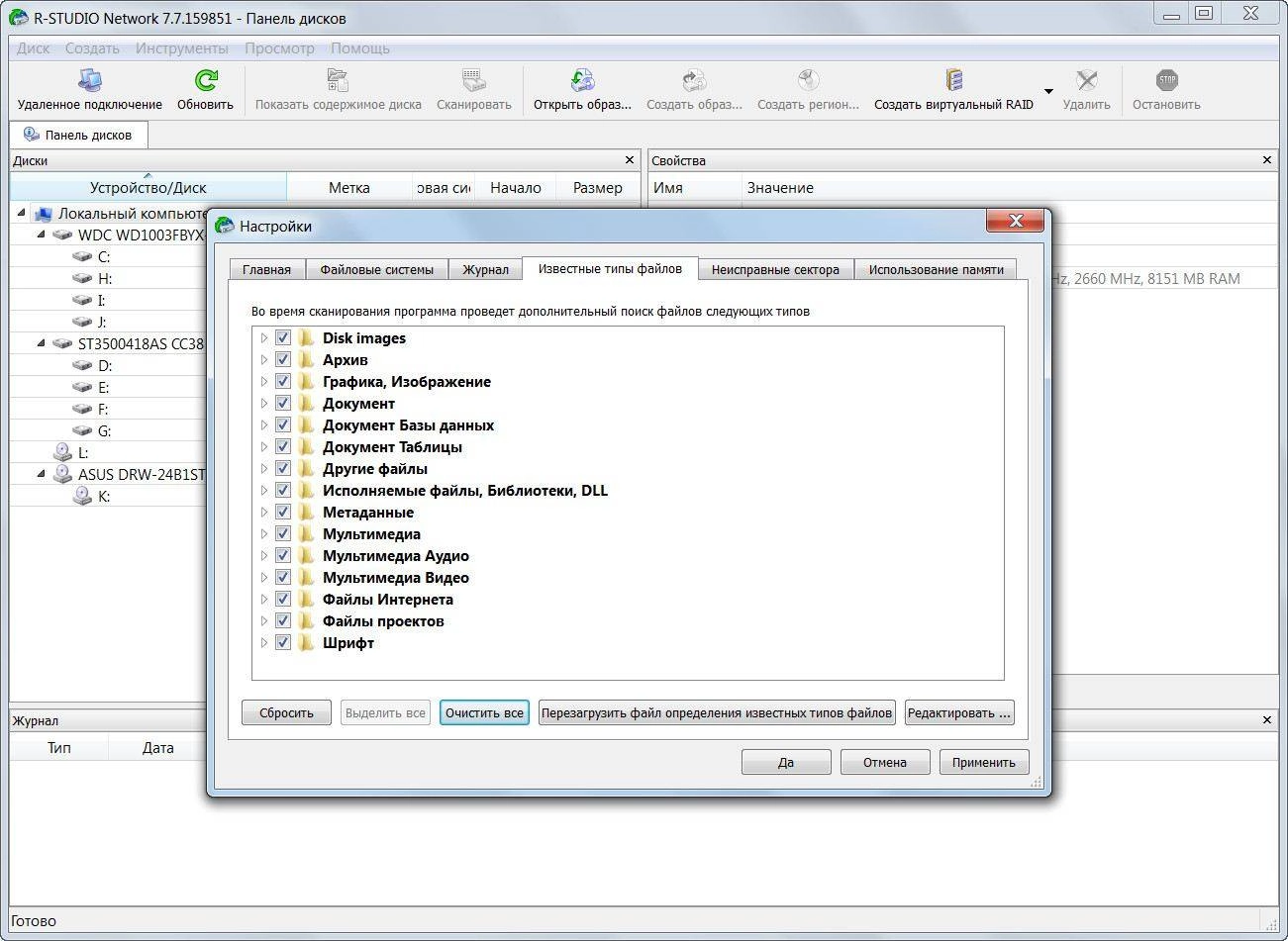Click the Удалить toolbar icon

[1086, 80]
